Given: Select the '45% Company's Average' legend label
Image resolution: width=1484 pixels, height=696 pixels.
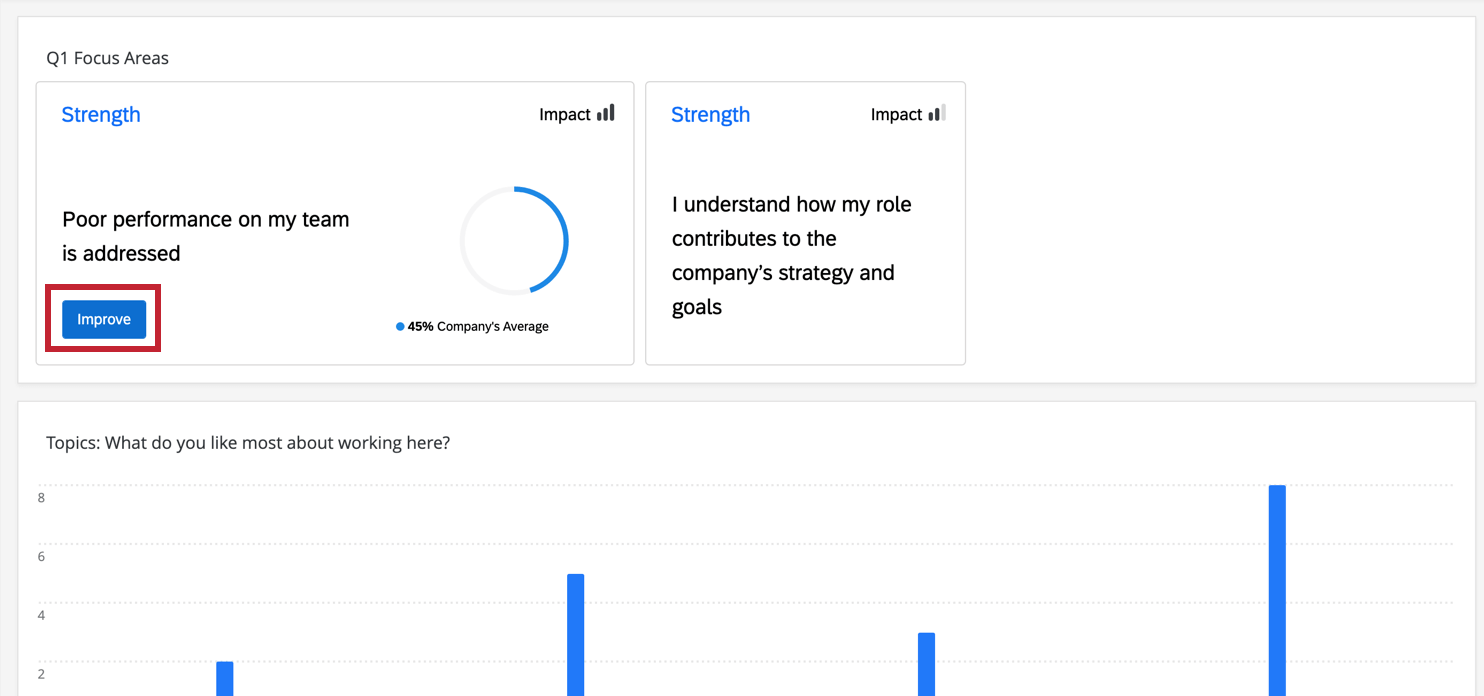Looking at the screenshot, I should 478,327.
